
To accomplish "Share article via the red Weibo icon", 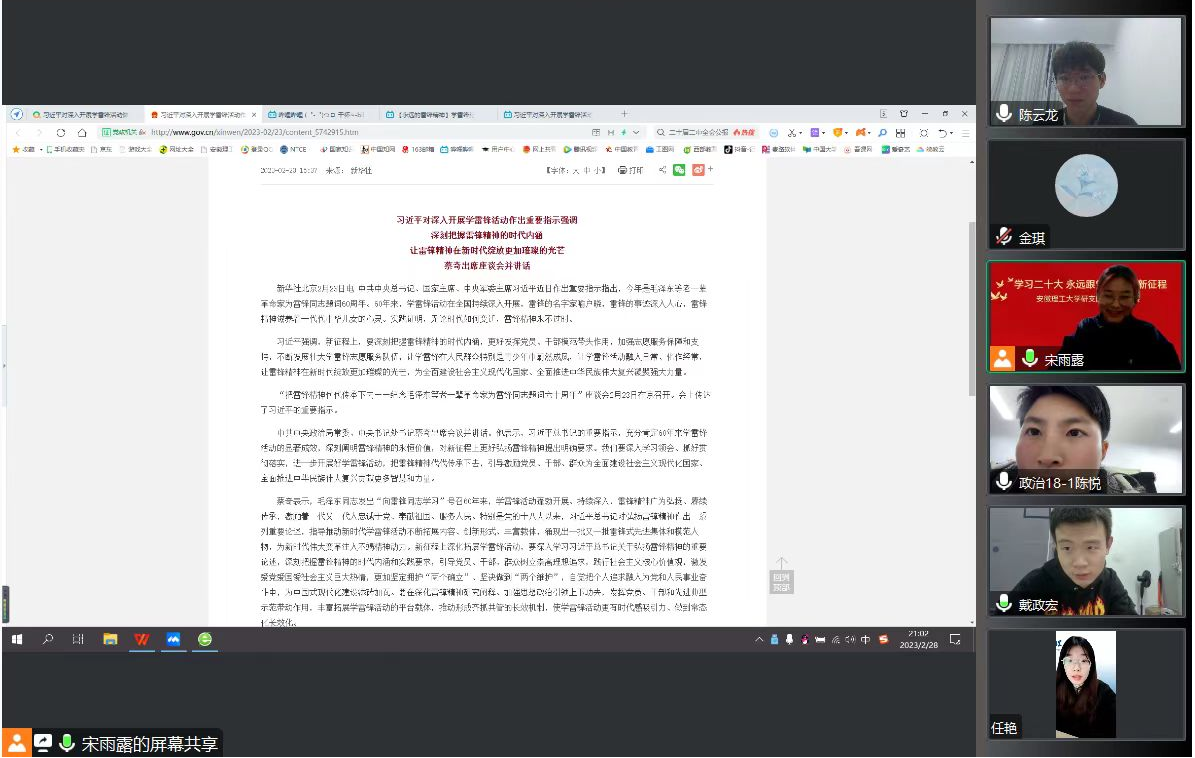I will tap(698, 170).
